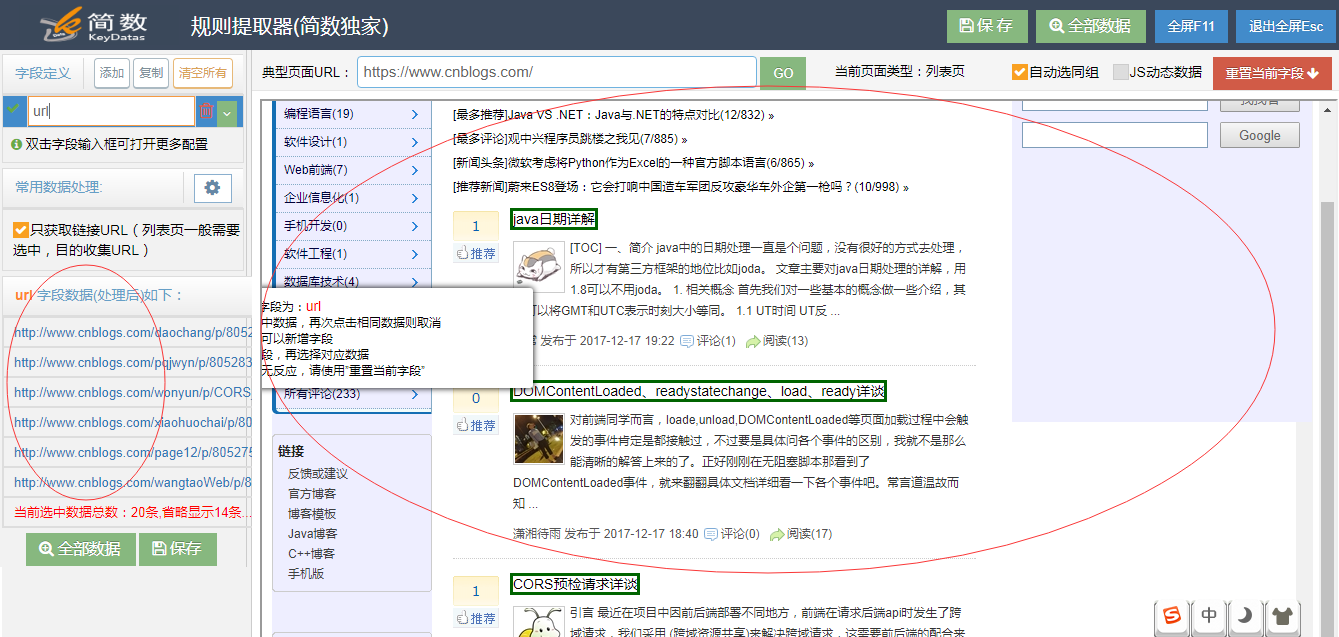Screen dimensions: 1339x637
Task: Click the 阅读(13) read count link
Action: pos(777,341)
